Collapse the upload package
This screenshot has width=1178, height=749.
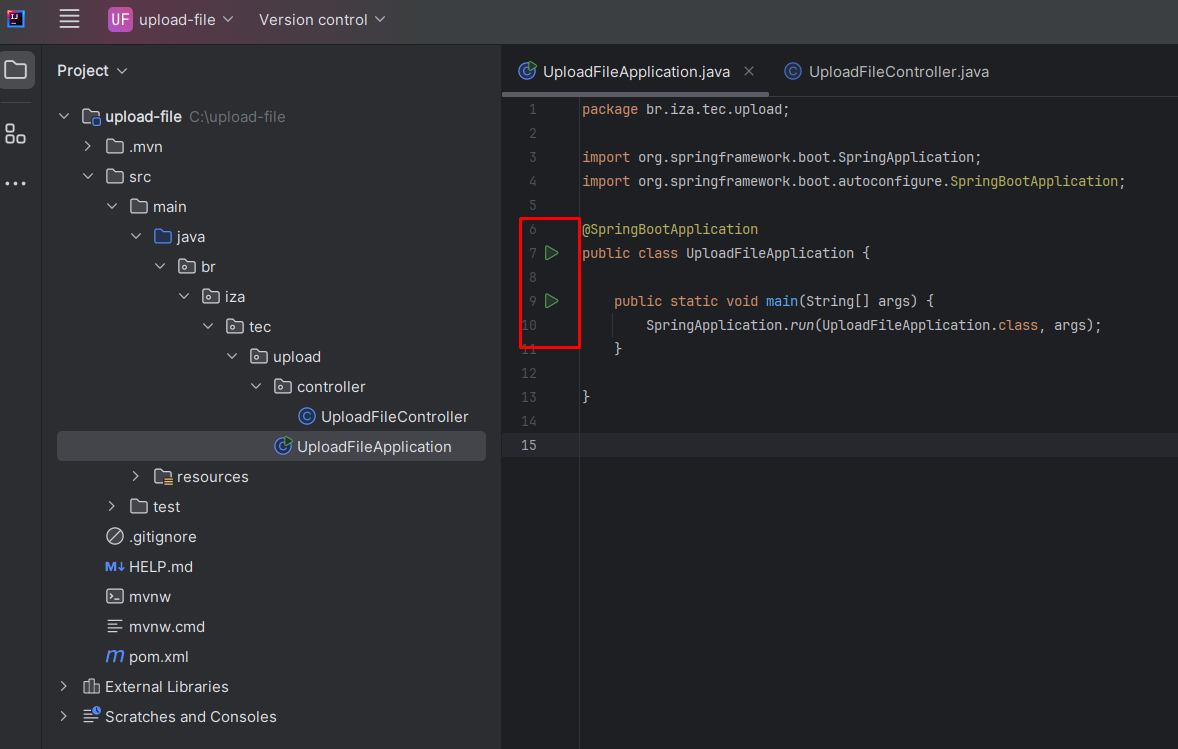232,357
